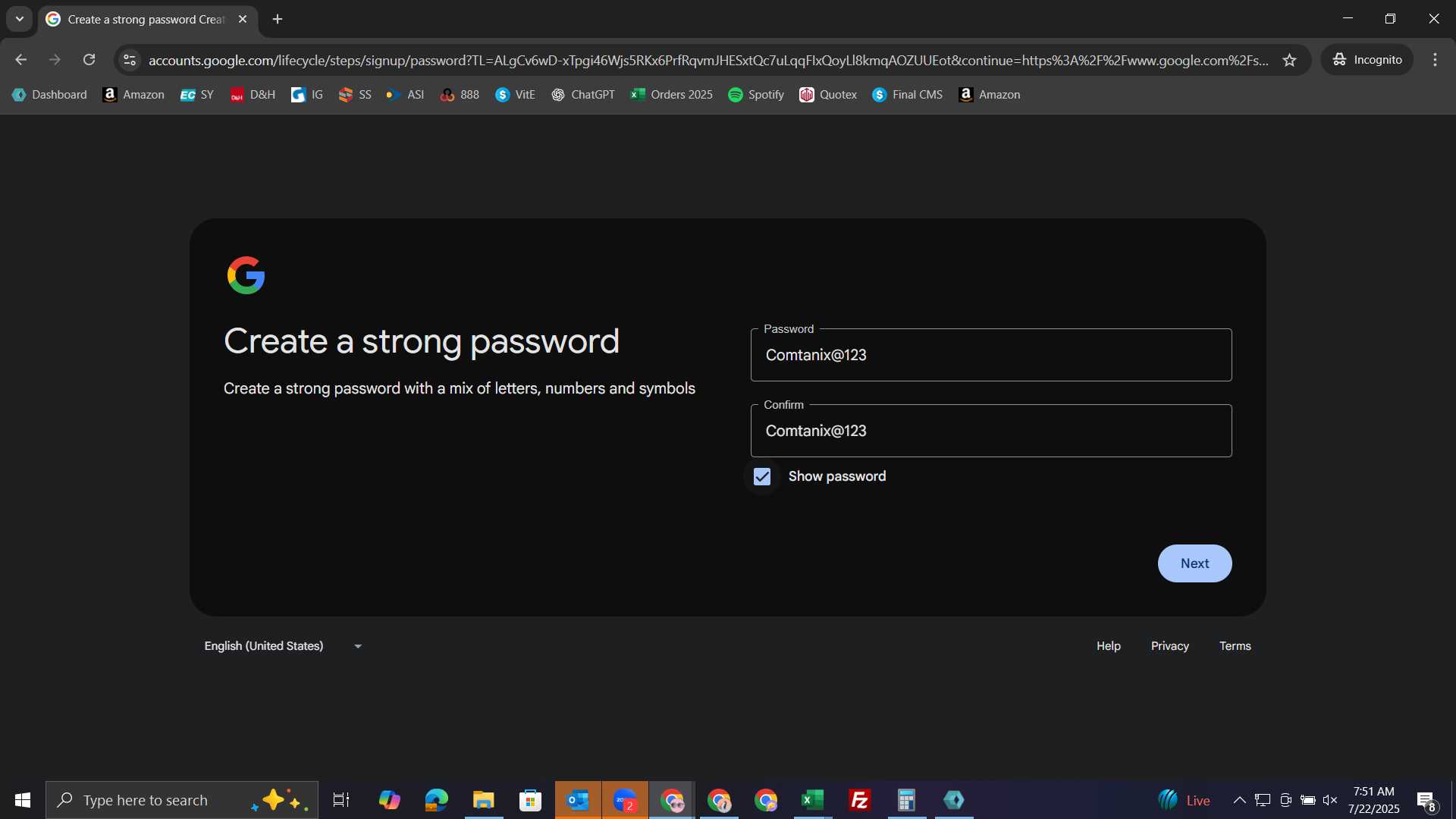Open the notification center icon

[1426, 800]
